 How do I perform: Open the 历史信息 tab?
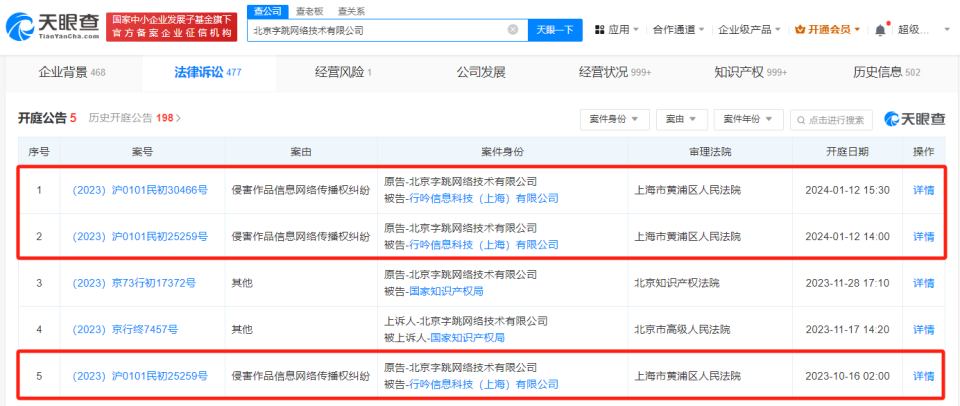(887, 72)
